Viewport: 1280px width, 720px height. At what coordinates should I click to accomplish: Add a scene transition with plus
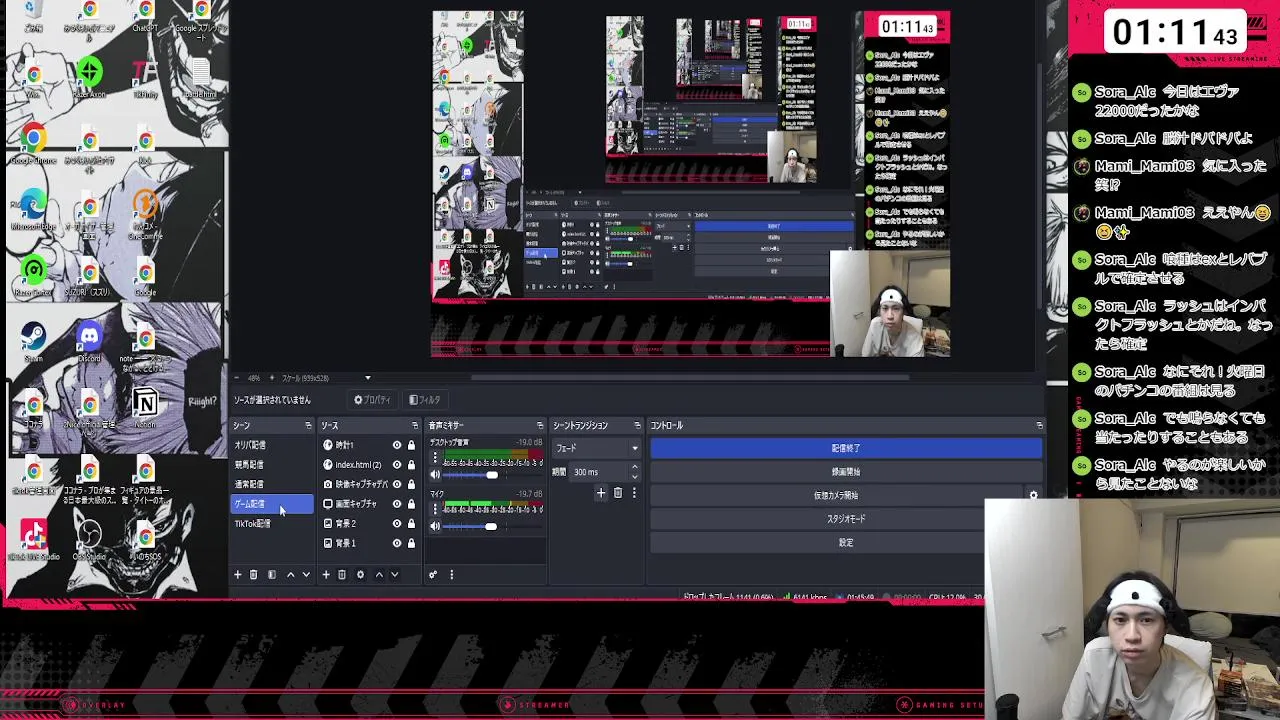click(601, 493)
